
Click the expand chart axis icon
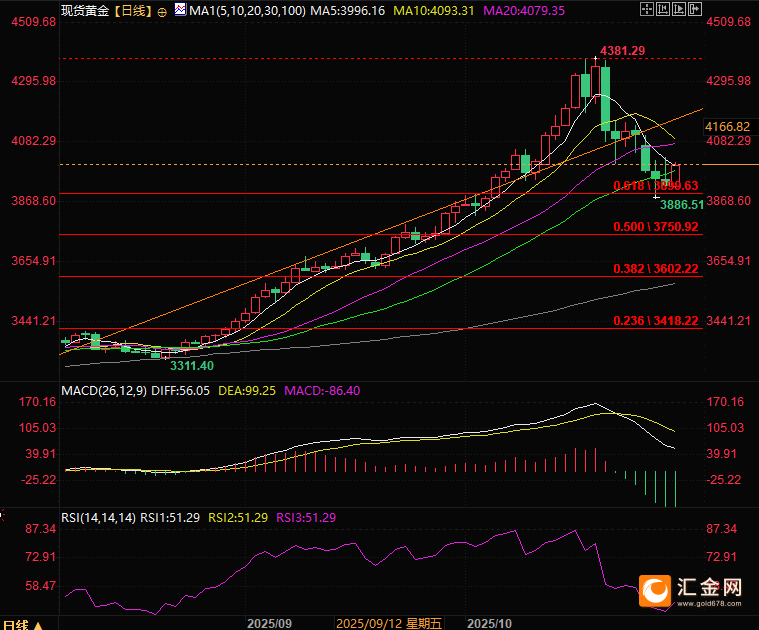pos(679,9)
